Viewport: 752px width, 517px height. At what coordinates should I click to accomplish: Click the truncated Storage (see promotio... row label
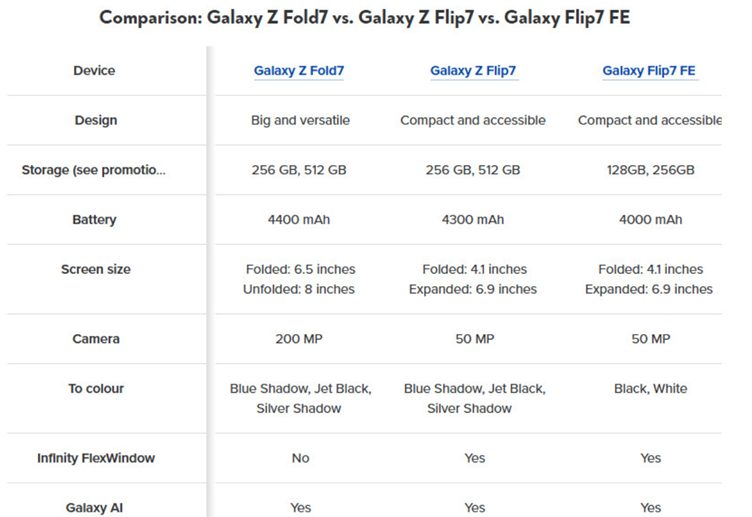(94, 170)
